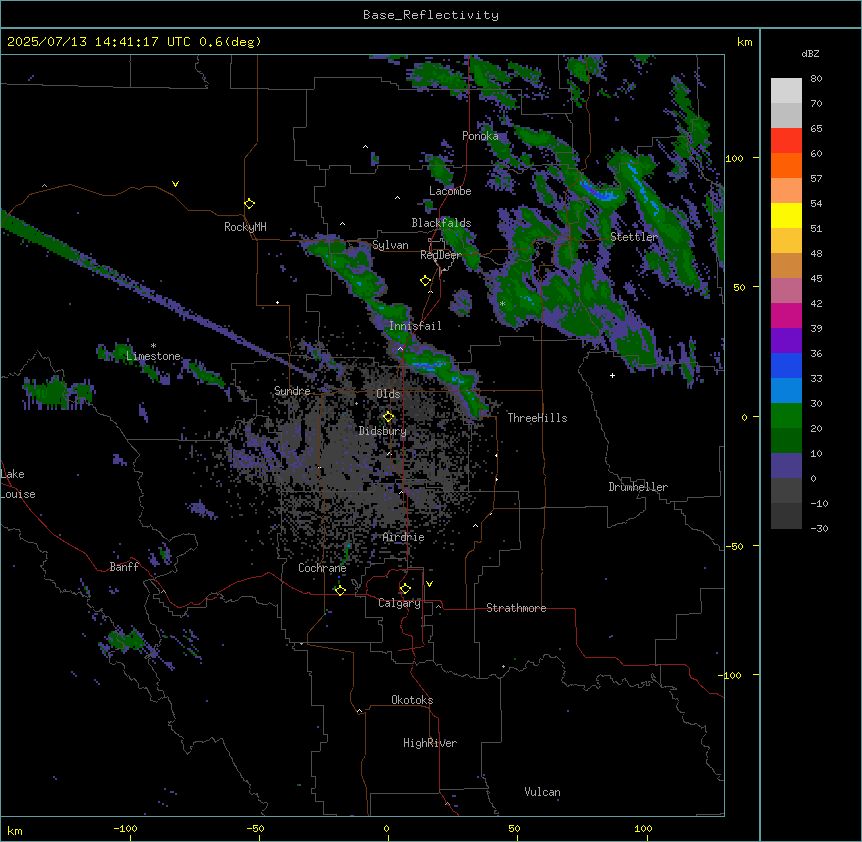The width and height of the screenshot is (862, 842).
Task: Click the Sylvan label
Action: (x=390, y=245)
